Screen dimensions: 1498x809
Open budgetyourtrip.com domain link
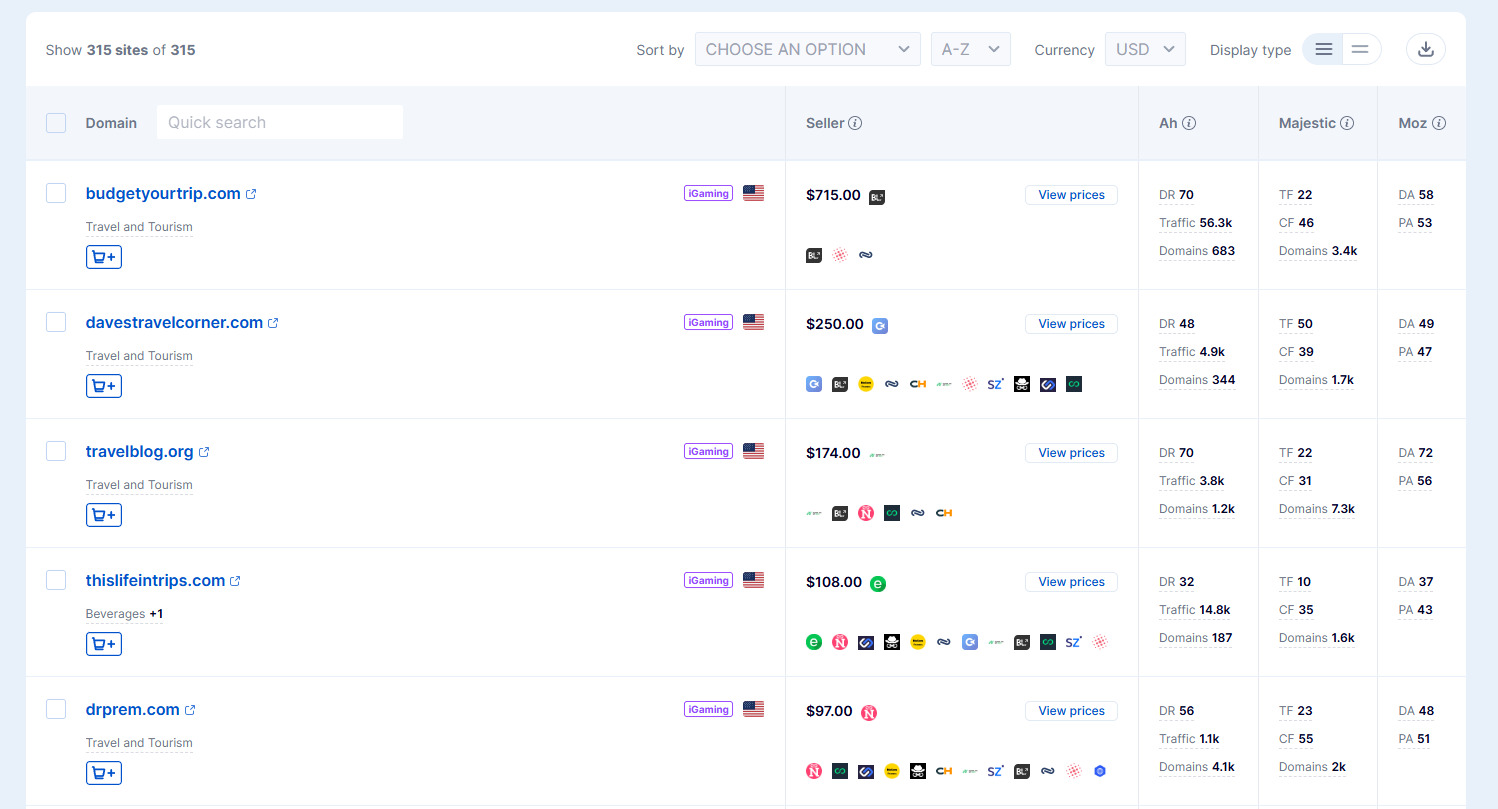(162, 193)
